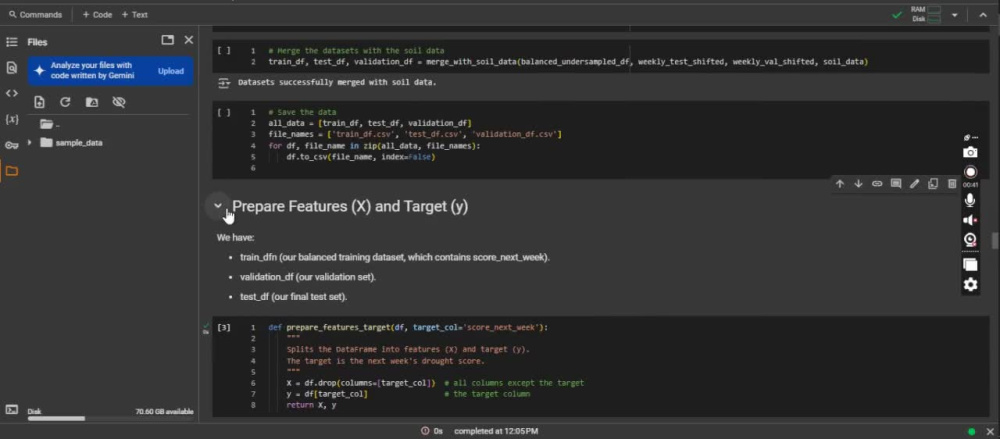Expand the sample_data folder arrow
1000x439 pixels.
(x=29, y=143)
